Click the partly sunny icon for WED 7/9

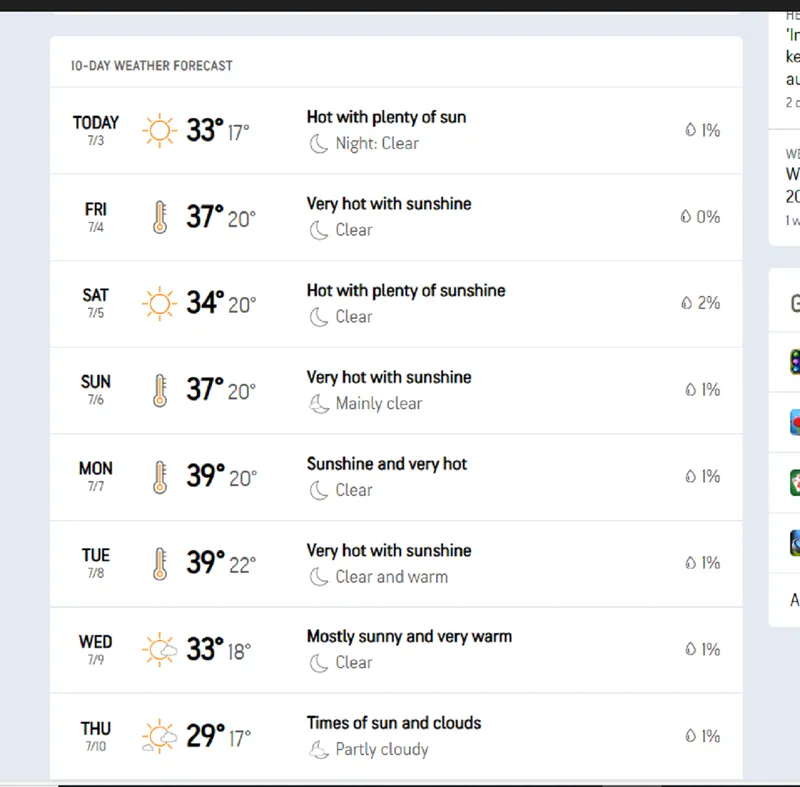(x=160, y=650)
